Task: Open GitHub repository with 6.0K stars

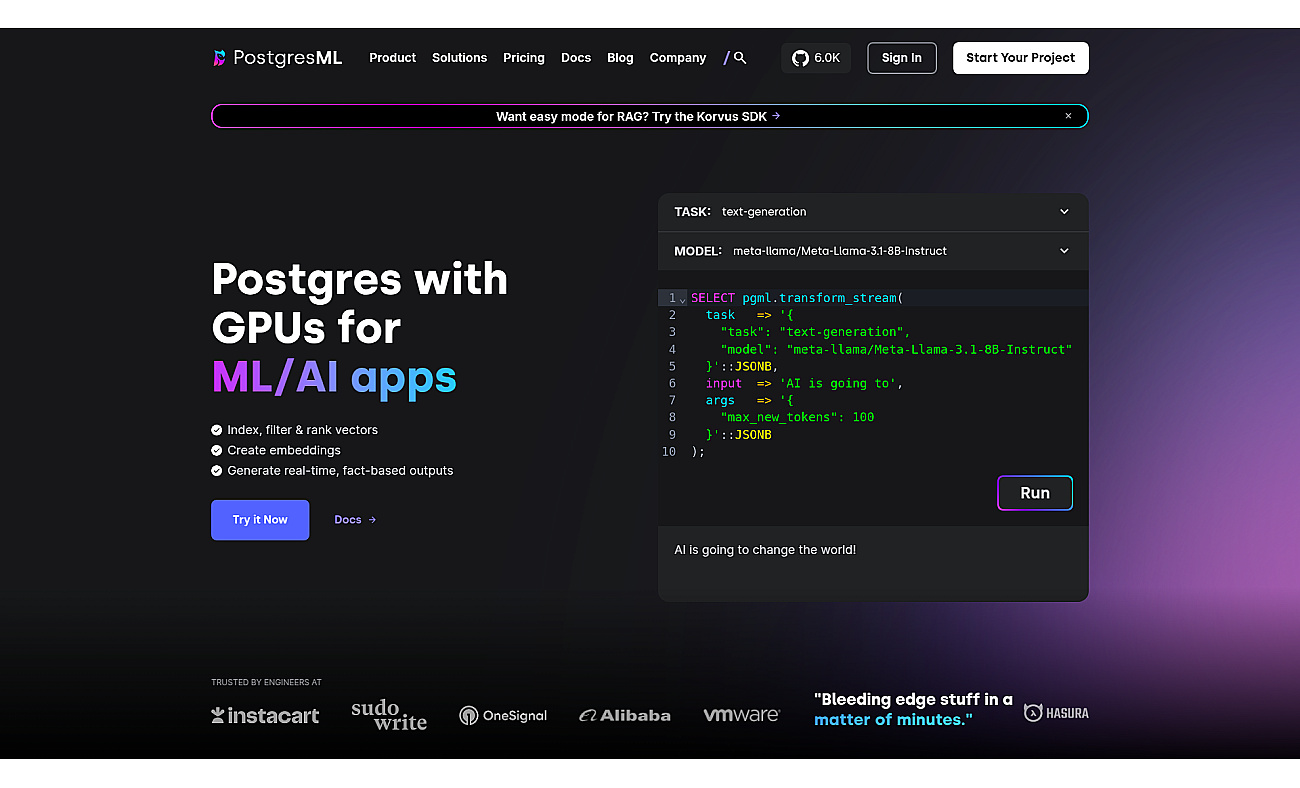Action: 816,58
